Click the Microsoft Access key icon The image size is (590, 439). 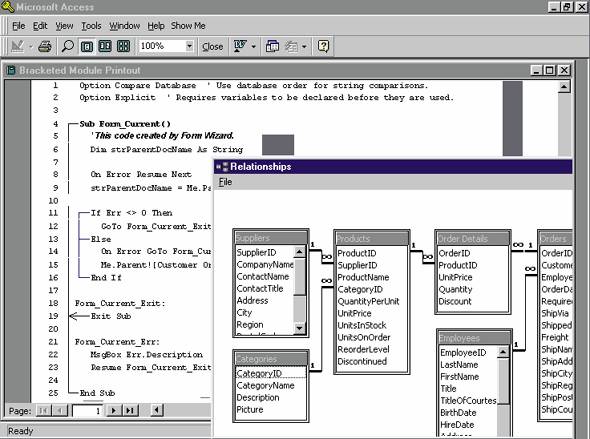[x=8, y=6]
